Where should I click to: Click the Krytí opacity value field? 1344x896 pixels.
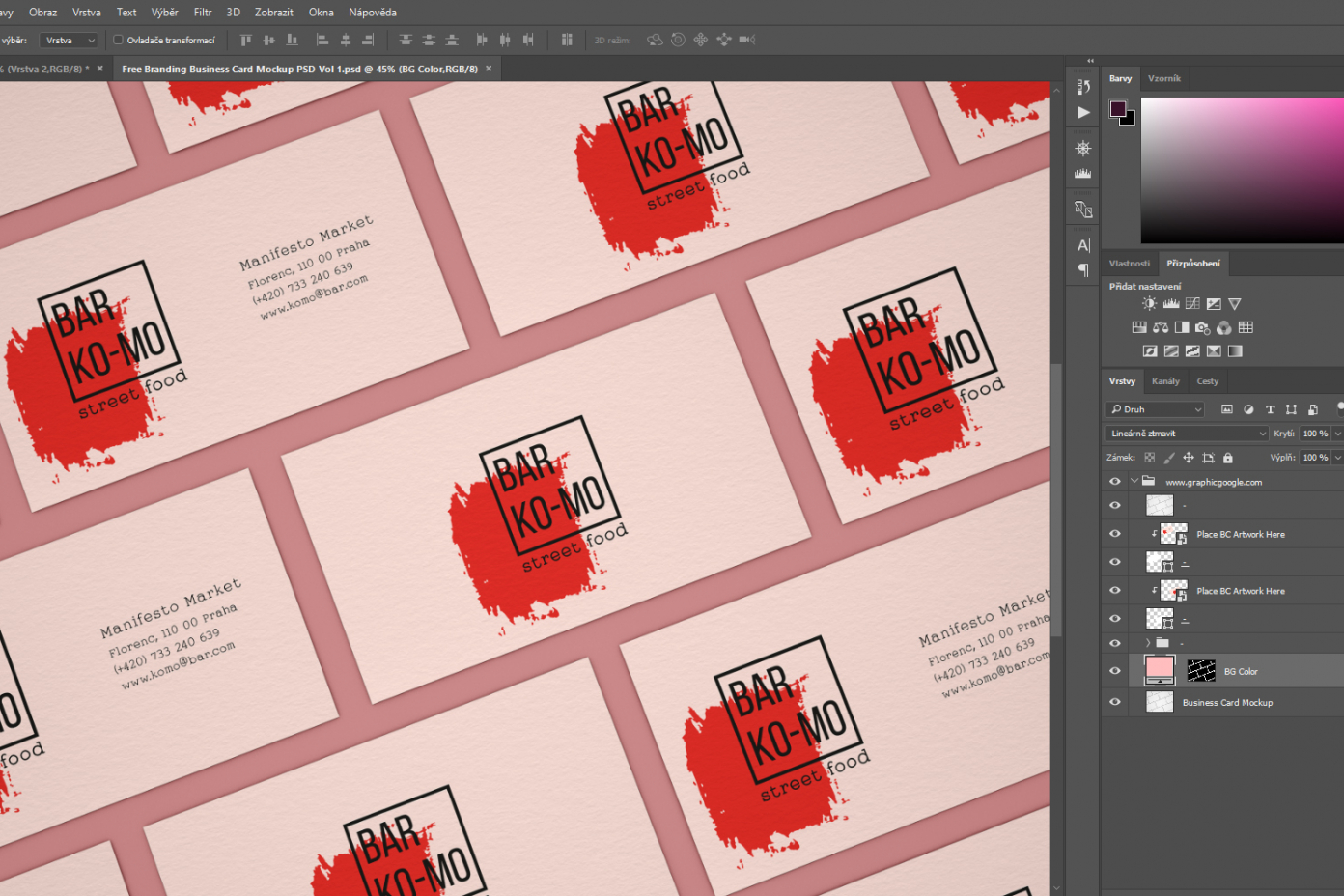click(x=1314, y=434)
